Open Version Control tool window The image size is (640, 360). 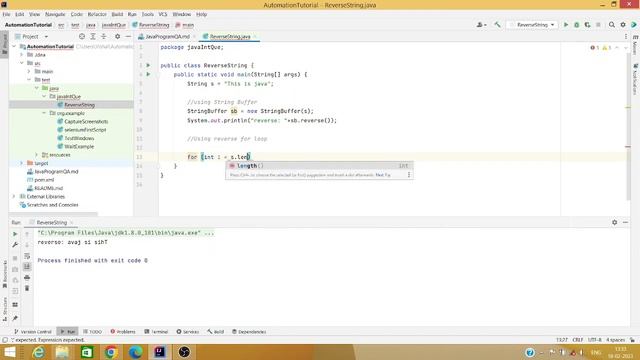(x=33, y=332)
